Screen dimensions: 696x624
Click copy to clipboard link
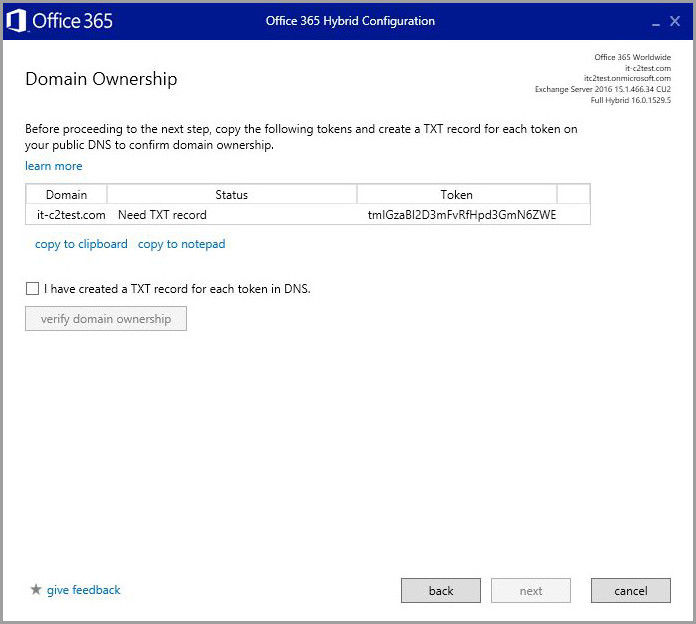(81, 244)
